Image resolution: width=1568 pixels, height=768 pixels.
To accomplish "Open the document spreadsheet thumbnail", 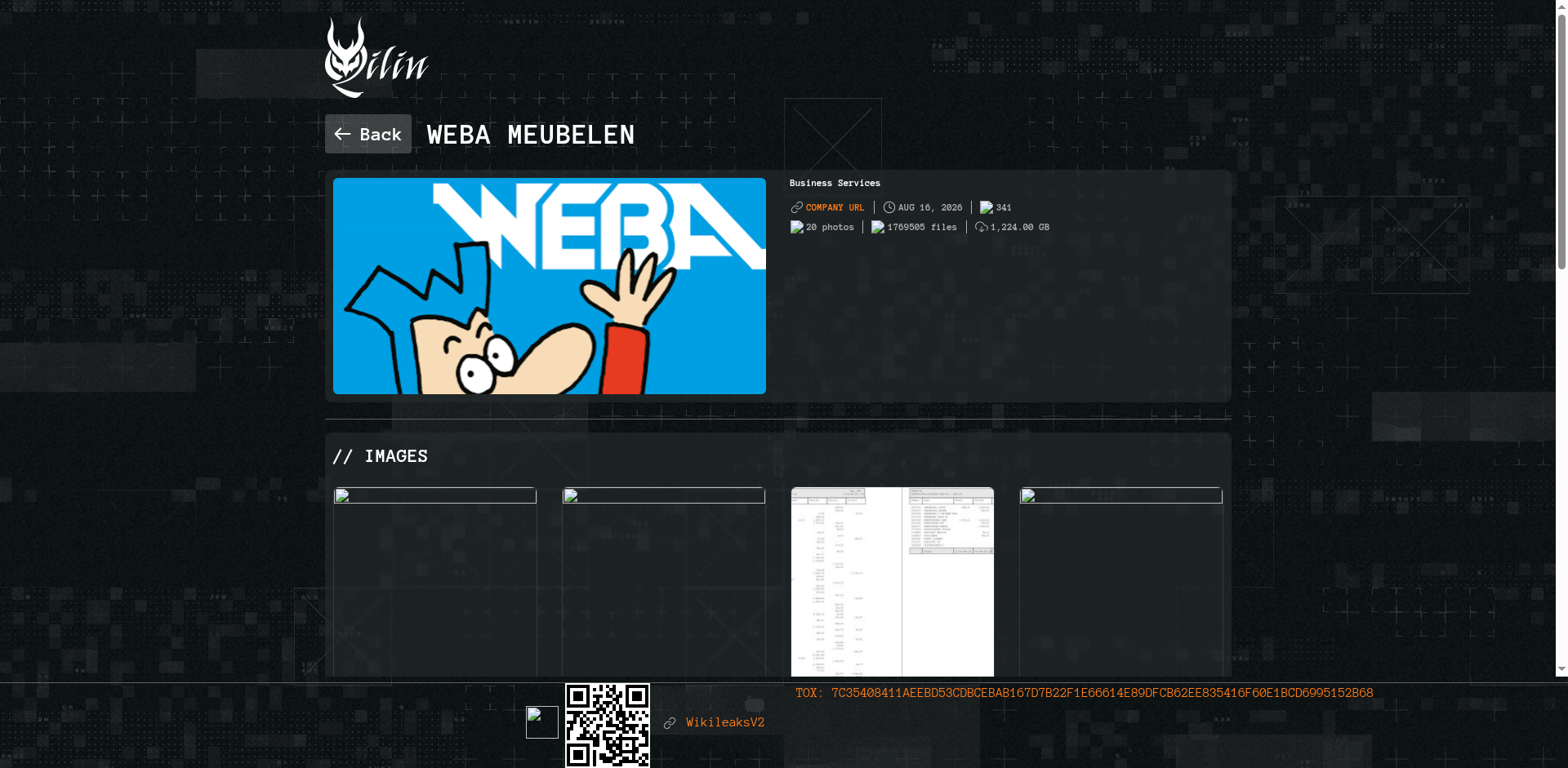I will 893,582.
